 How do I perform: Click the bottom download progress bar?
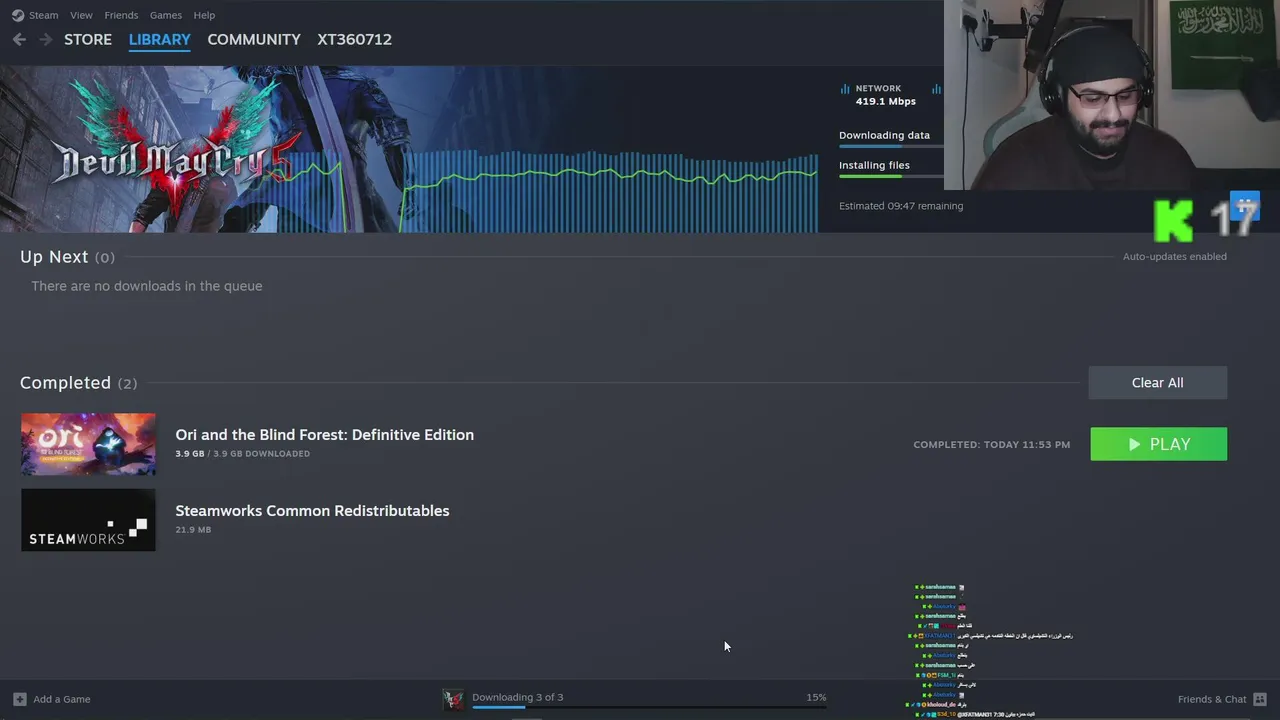click(649, 708)
